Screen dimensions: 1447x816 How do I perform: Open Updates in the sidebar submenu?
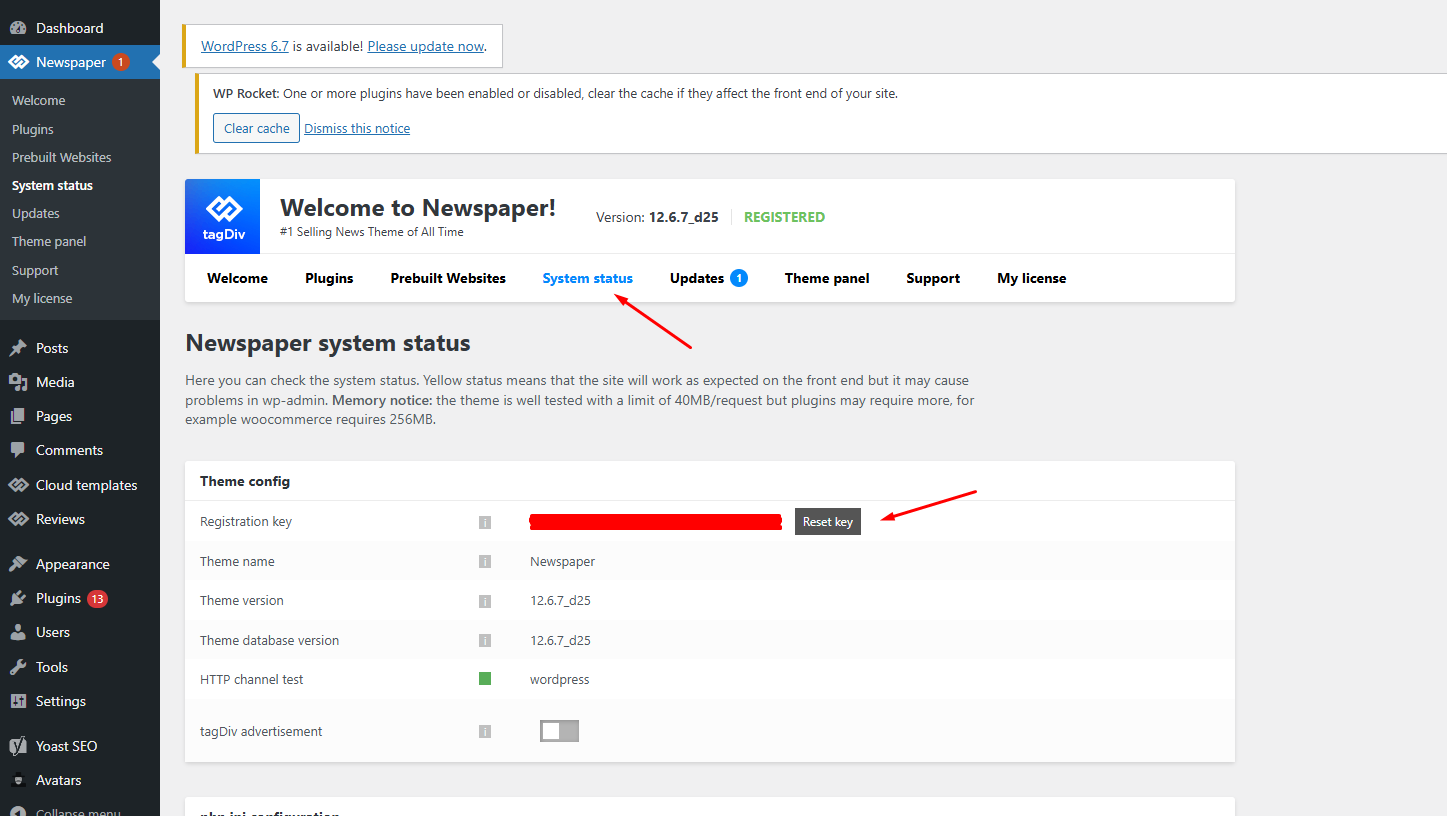tap(36, 213)
